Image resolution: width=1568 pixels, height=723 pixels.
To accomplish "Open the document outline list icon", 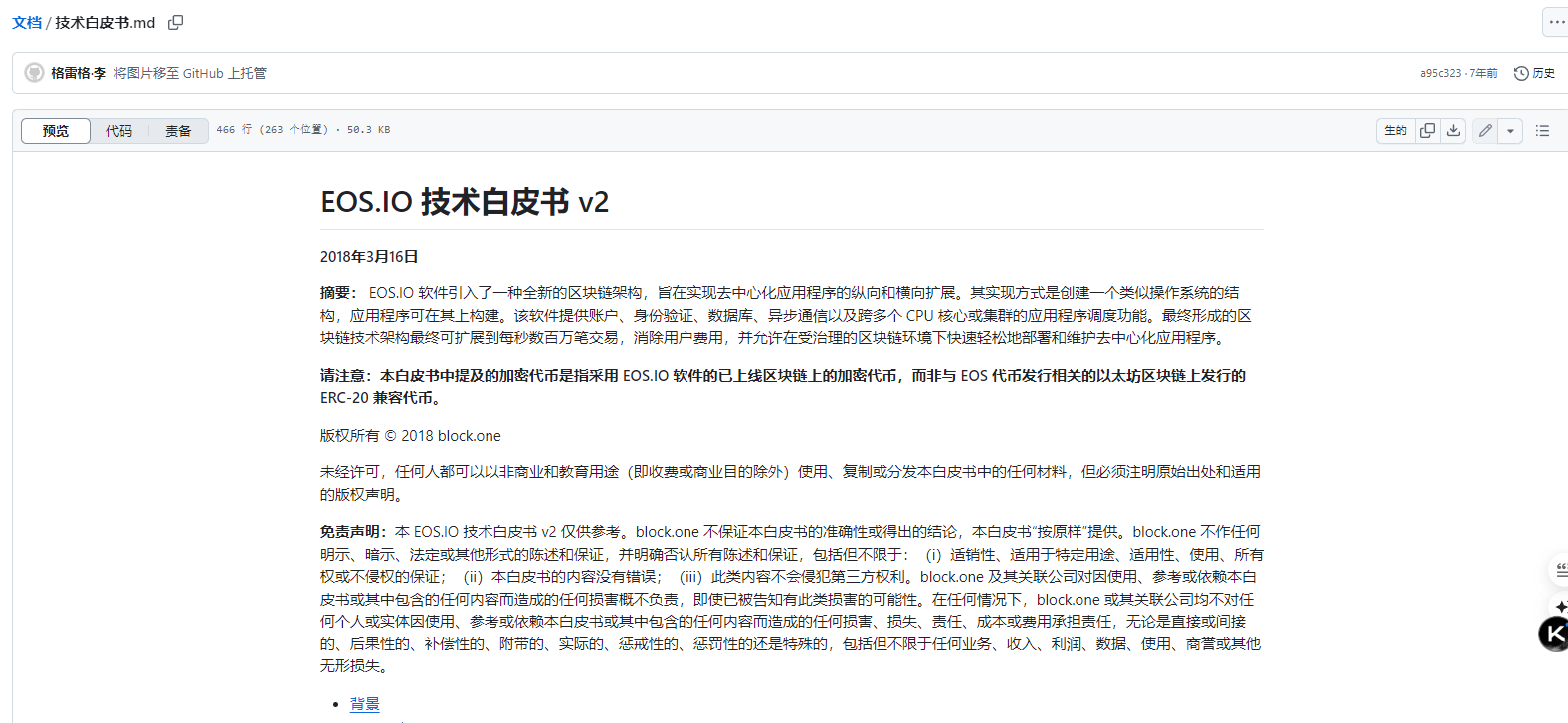I will (1542, 130).
